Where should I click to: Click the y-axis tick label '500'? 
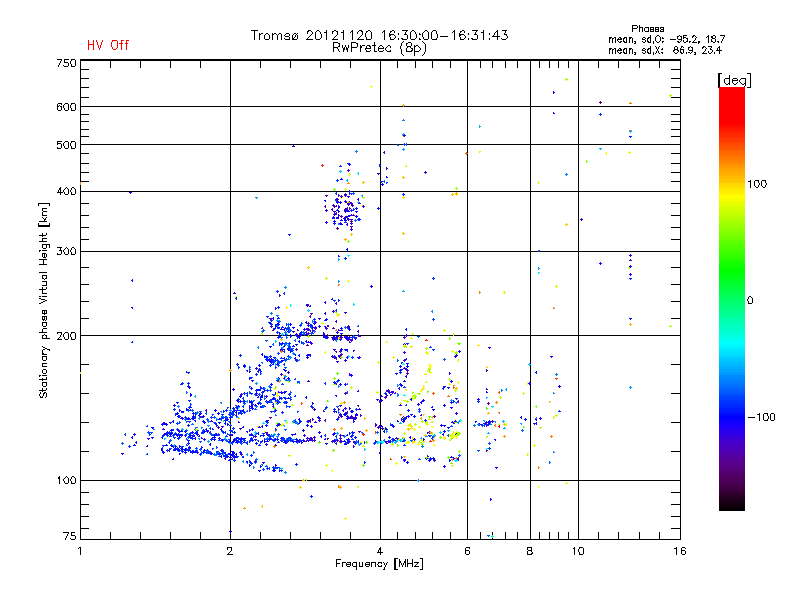[66, 145]
